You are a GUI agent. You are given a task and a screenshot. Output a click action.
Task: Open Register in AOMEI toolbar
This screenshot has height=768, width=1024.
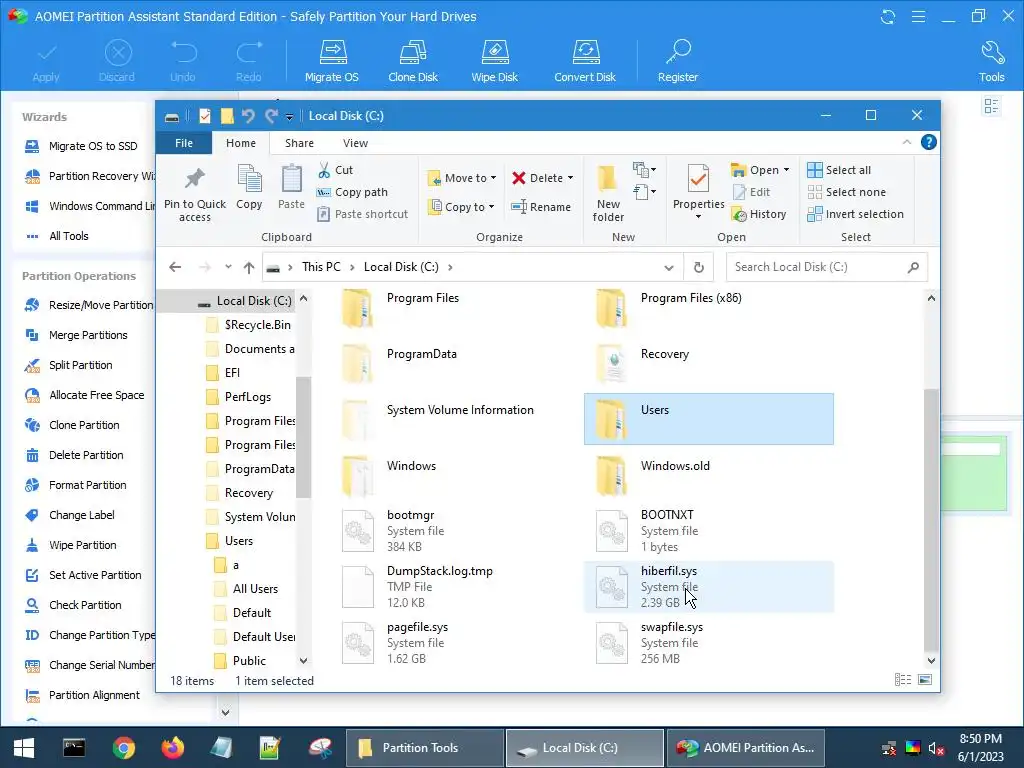point(678,61)
